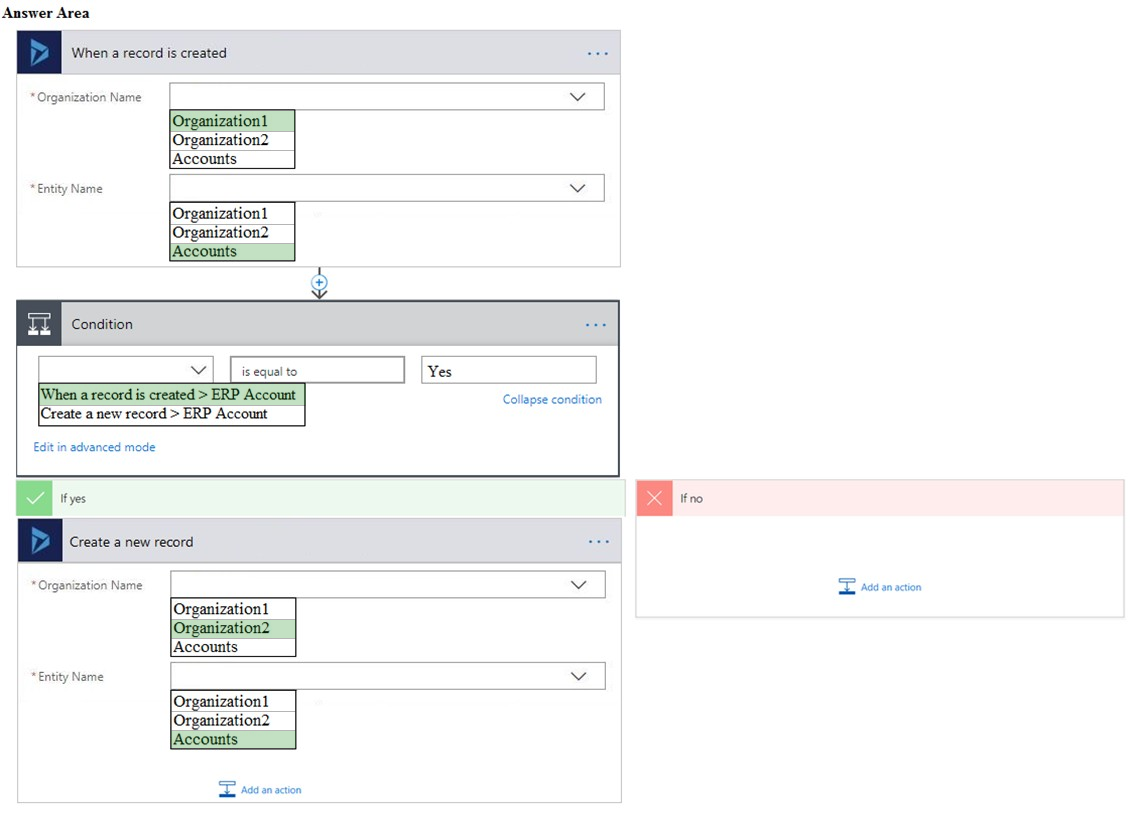Open the ellipsis menu of 'Create a new record'

pyautogui.click(x=599, y=542)
